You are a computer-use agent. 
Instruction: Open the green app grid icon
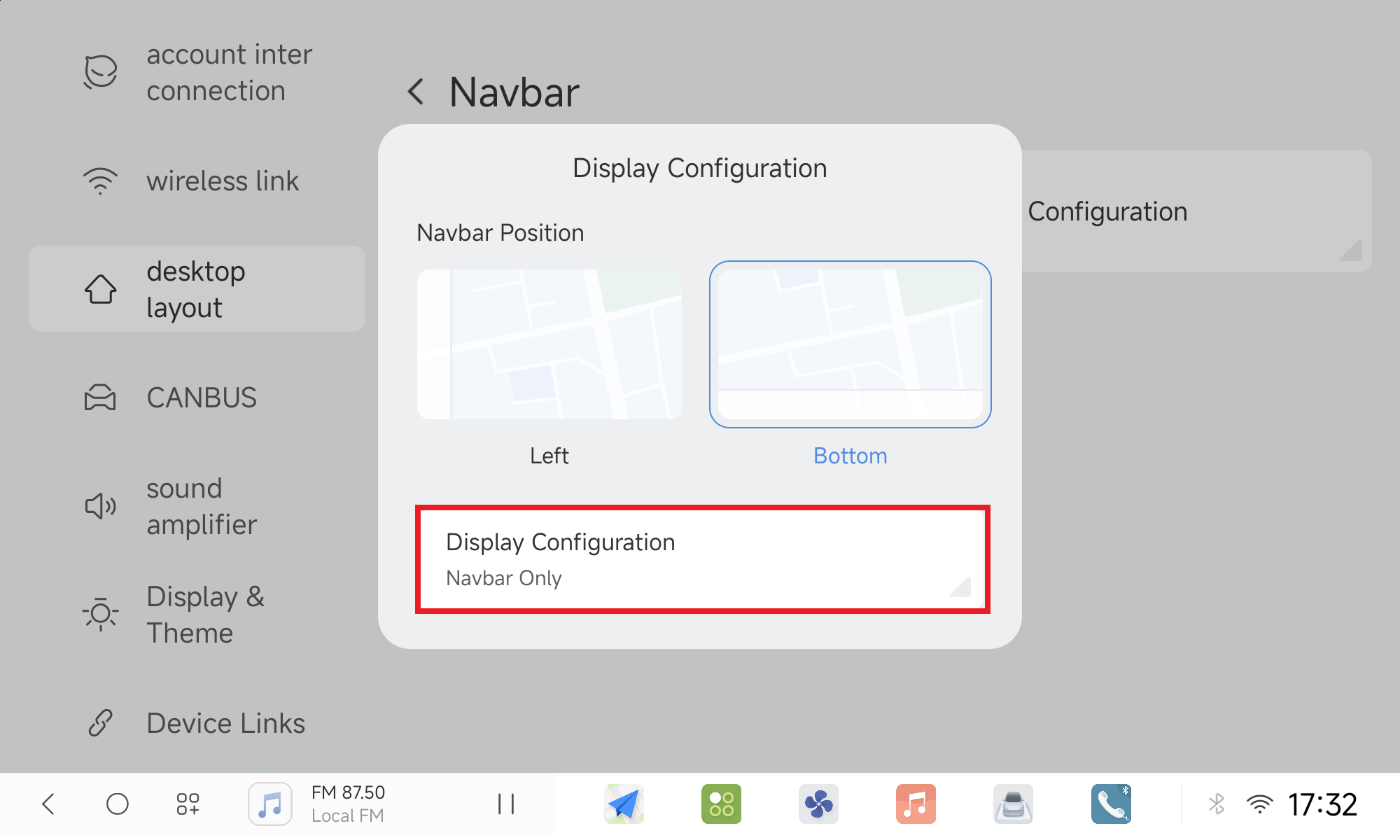(721, 804)
